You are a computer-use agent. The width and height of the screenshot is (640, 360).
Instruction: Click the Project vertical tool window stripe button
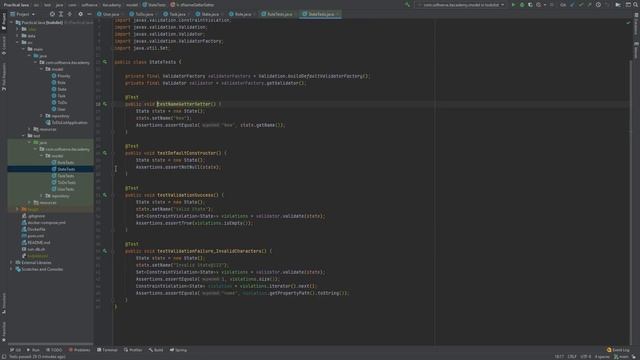coord(4,22)
